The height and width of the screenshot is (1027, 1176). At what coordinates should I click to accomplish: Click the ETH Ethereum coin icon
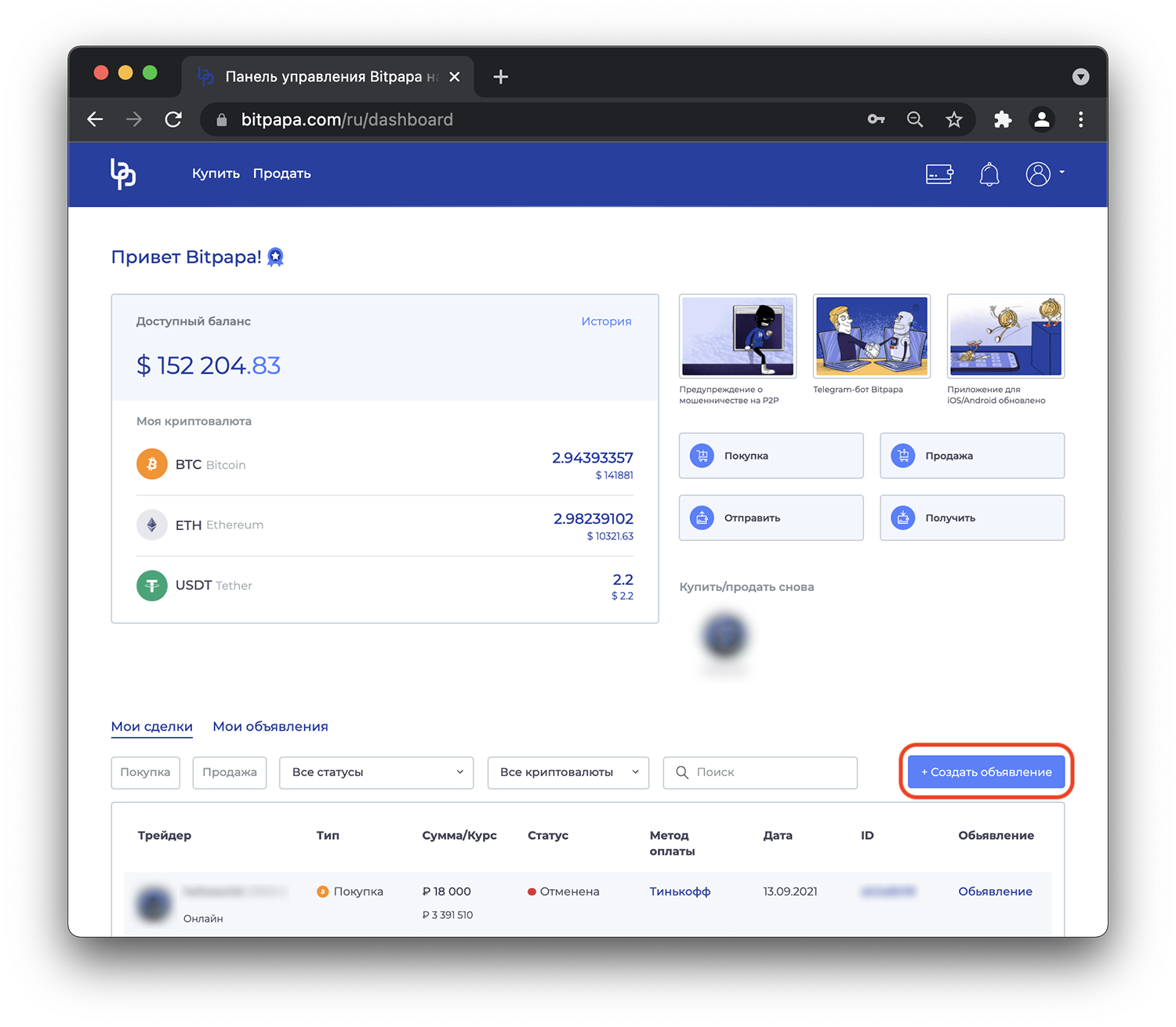coord(152,524)
